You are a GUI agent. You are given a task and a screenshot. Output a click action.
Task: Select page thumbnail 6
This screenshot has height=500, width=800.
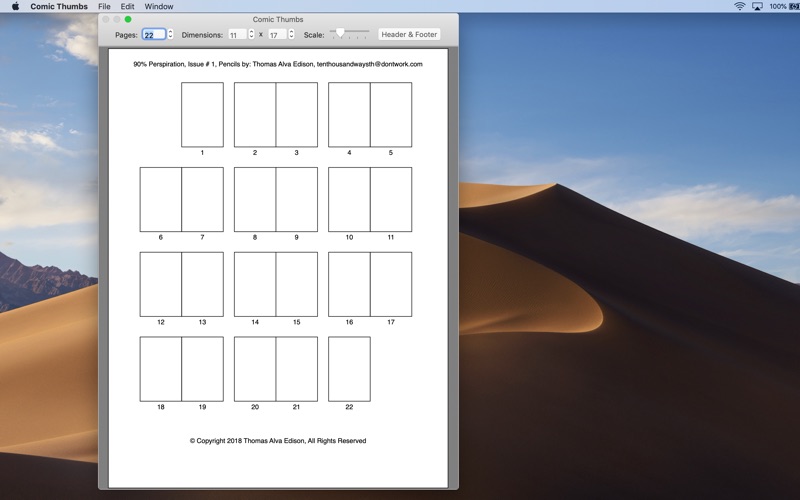tap(161, 199)
